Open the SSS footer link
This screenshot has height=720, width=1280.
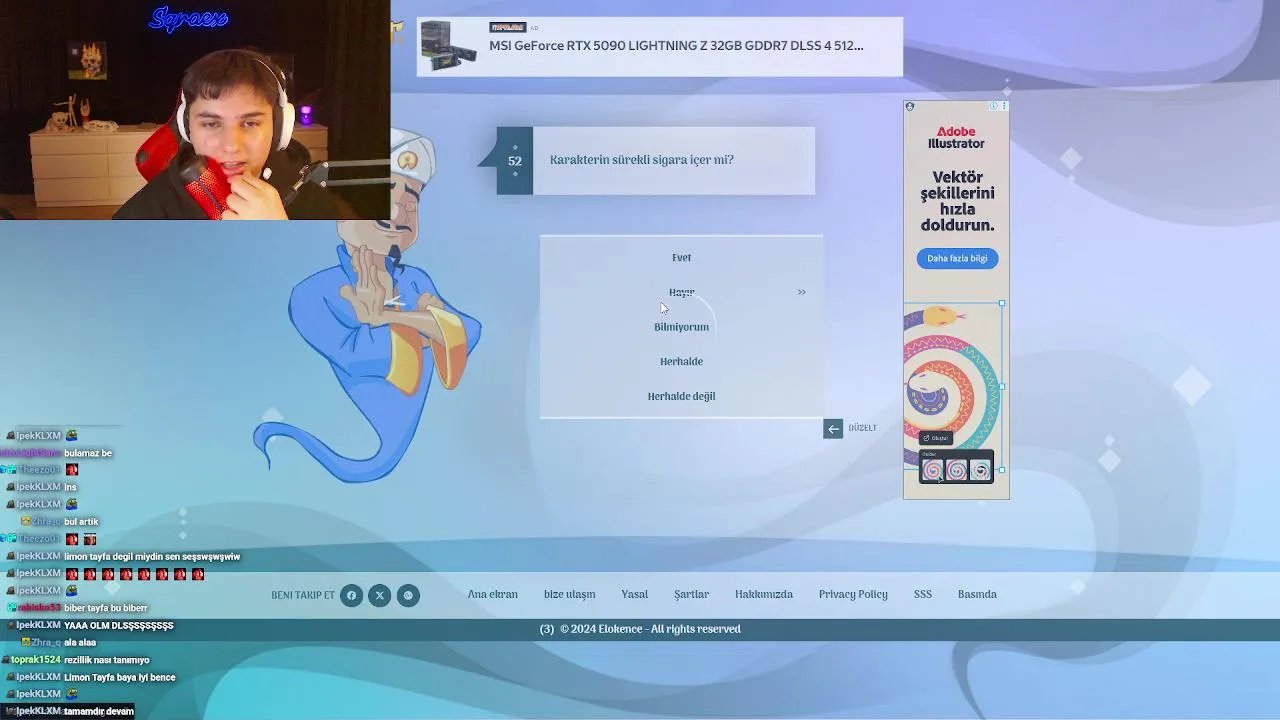pyautogui.click(x=922, y=594)
